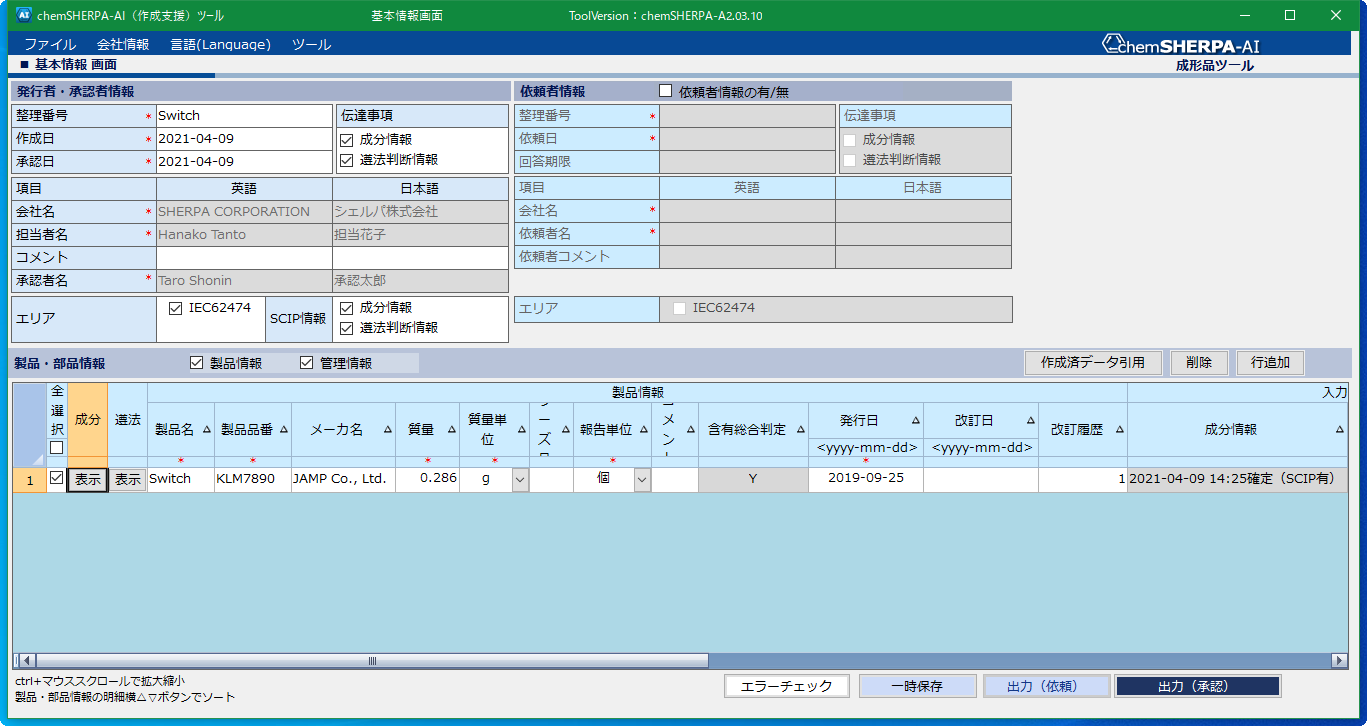Sort the 製品名 column with its sort triangle
Screen dimensions: 1367x726
(207, 428)
